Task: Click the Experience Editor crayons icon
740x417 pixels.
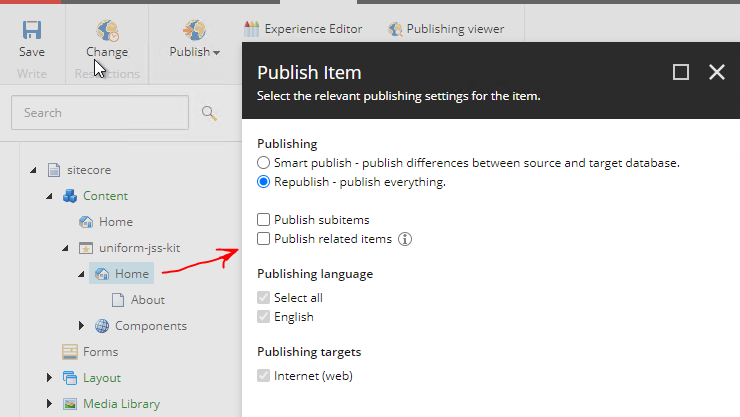Action: click(251, 29)
